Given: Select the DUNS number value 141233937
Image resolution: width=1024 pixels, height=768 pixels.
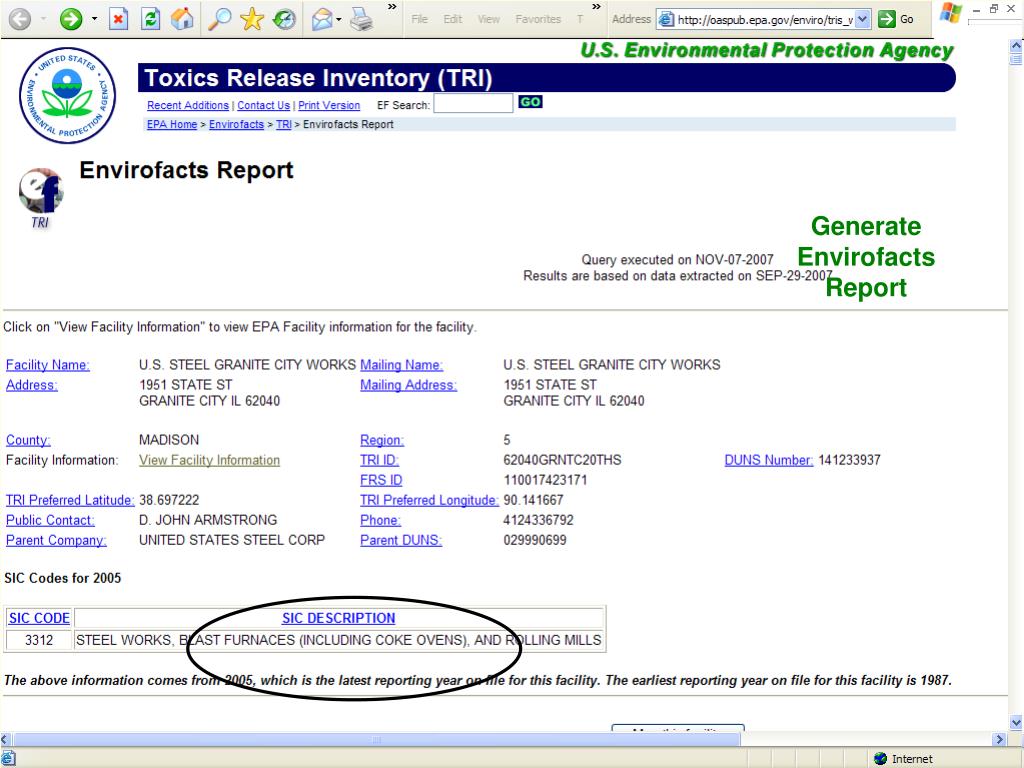Looking at the screenshot, I should (x=850, y=460).
